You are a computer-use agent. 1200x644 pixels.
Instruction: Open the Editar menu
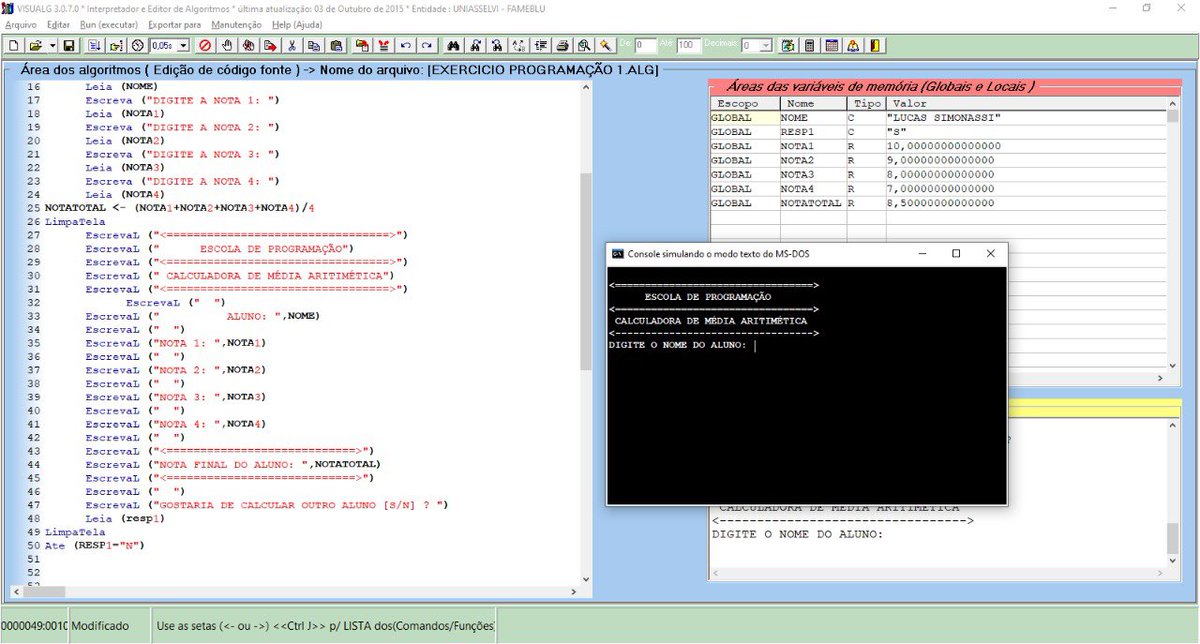59,24
